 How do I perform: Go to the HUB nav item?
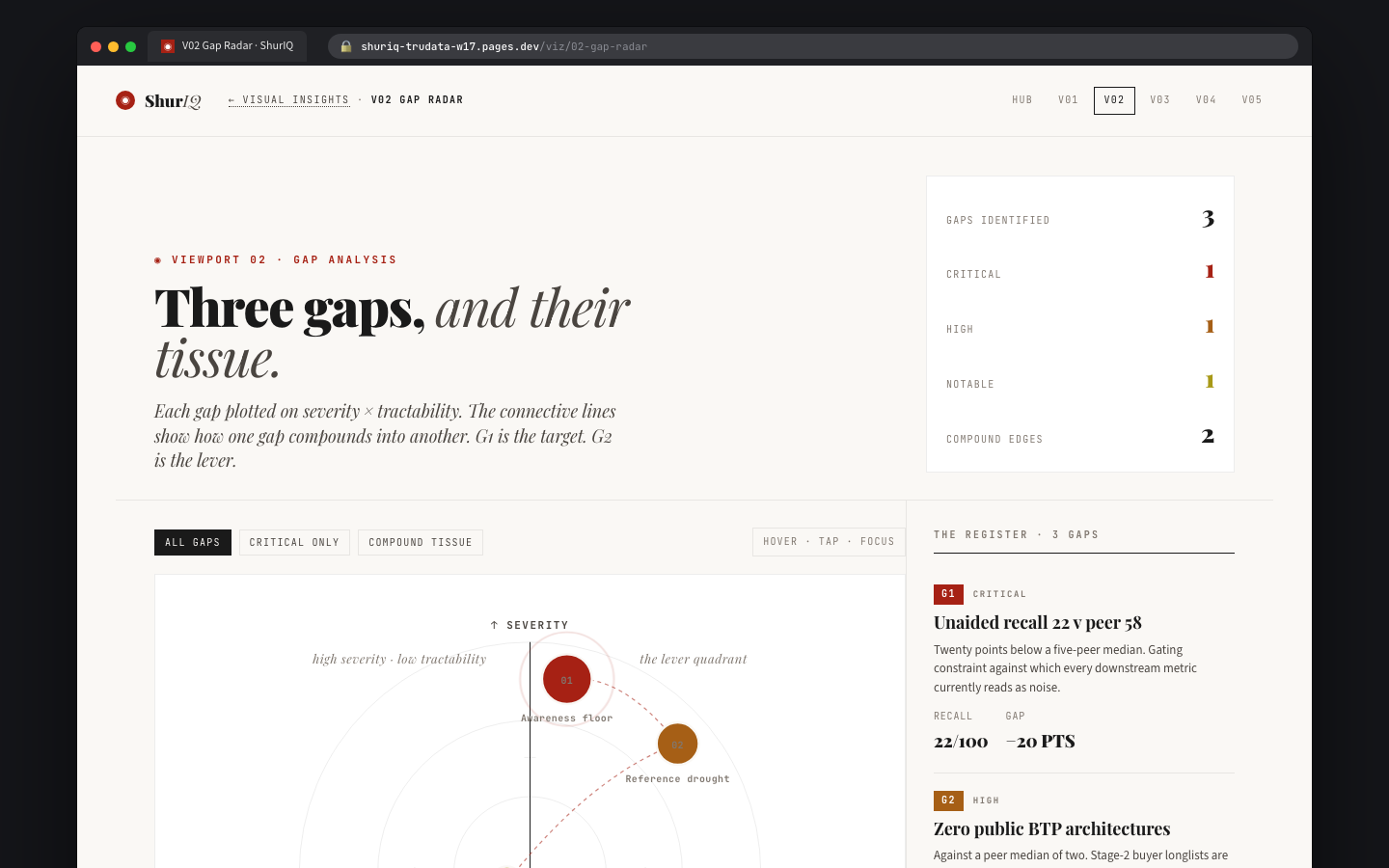click(x=1021, y=100)
